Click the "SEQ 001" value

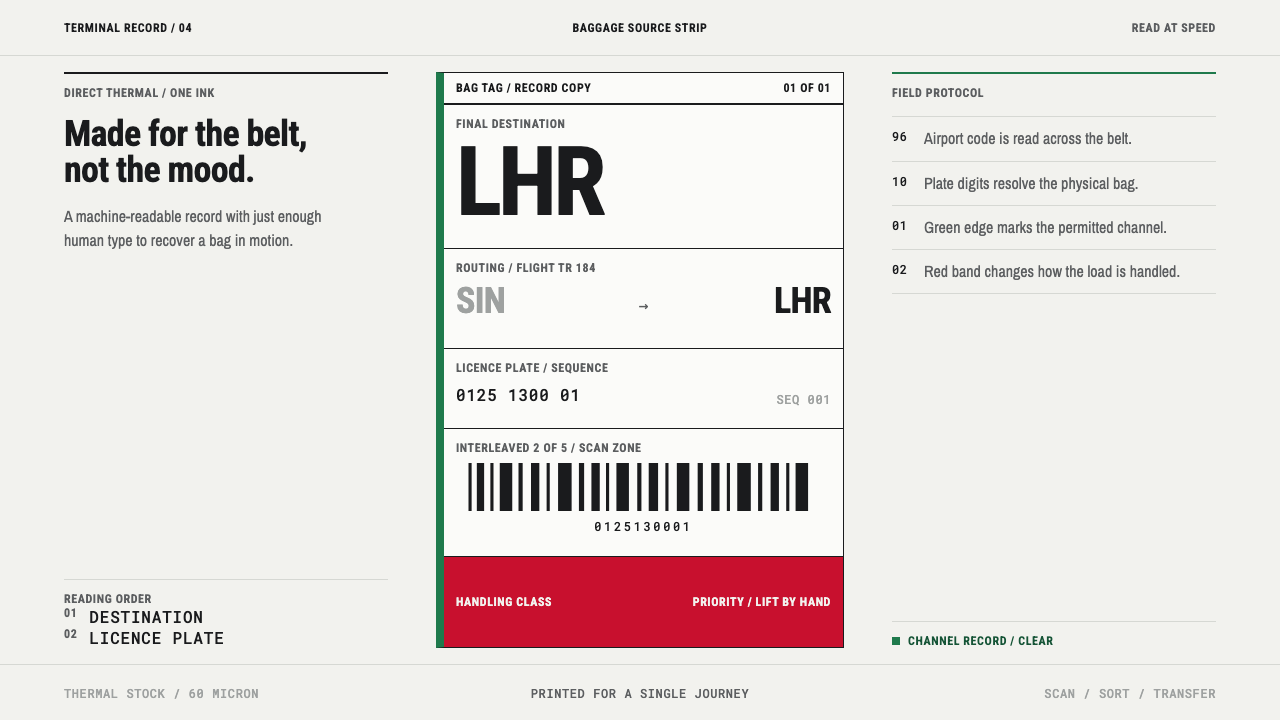pyautogui.click(x=803, y=400)
